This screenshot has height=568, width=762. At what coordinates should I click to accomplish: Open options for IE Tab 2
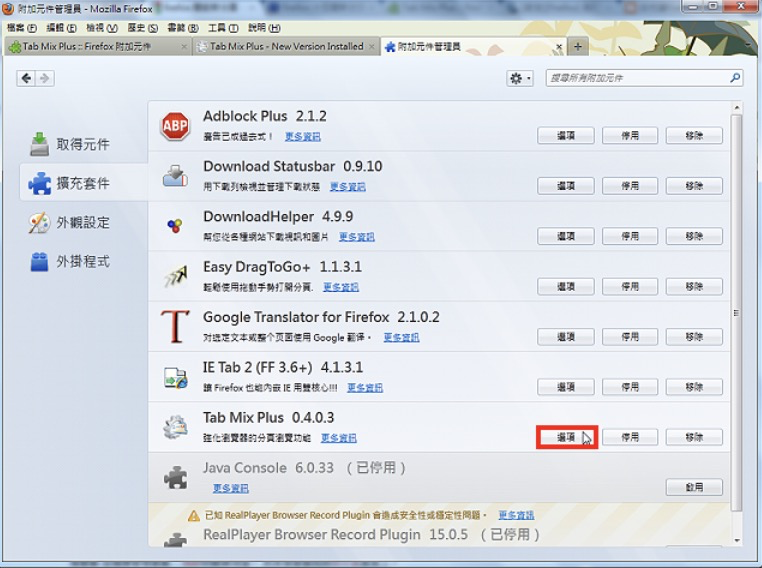coord(566,387)
